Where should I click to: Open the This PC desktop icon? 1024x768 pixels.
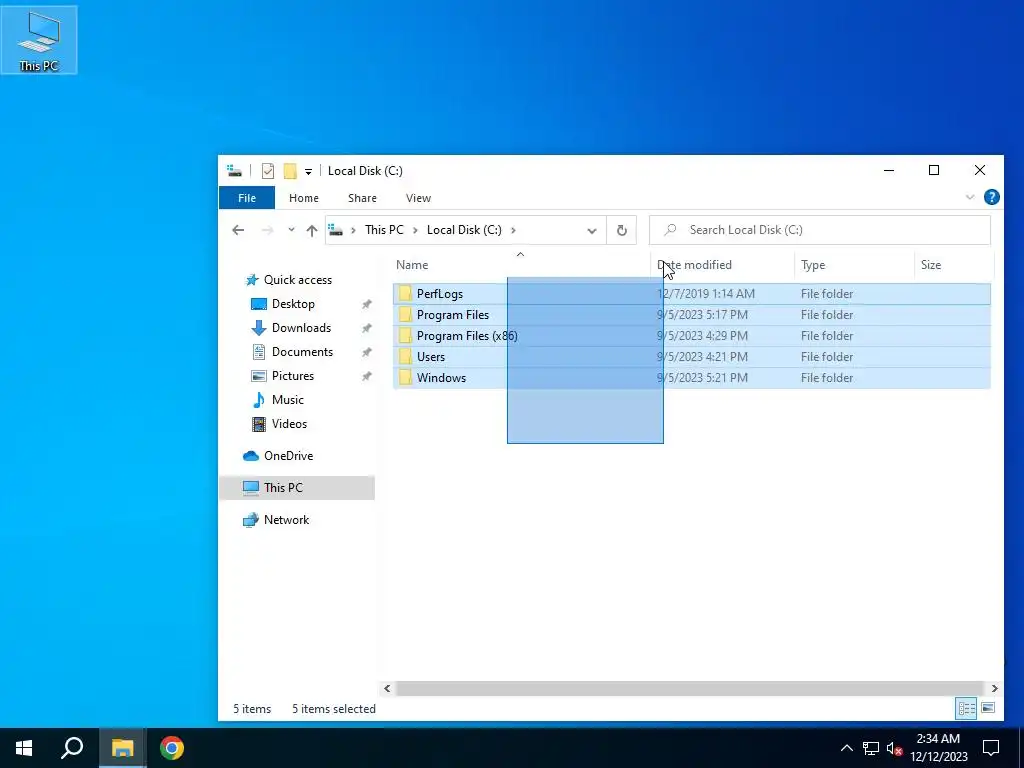(x=39, y=40)
